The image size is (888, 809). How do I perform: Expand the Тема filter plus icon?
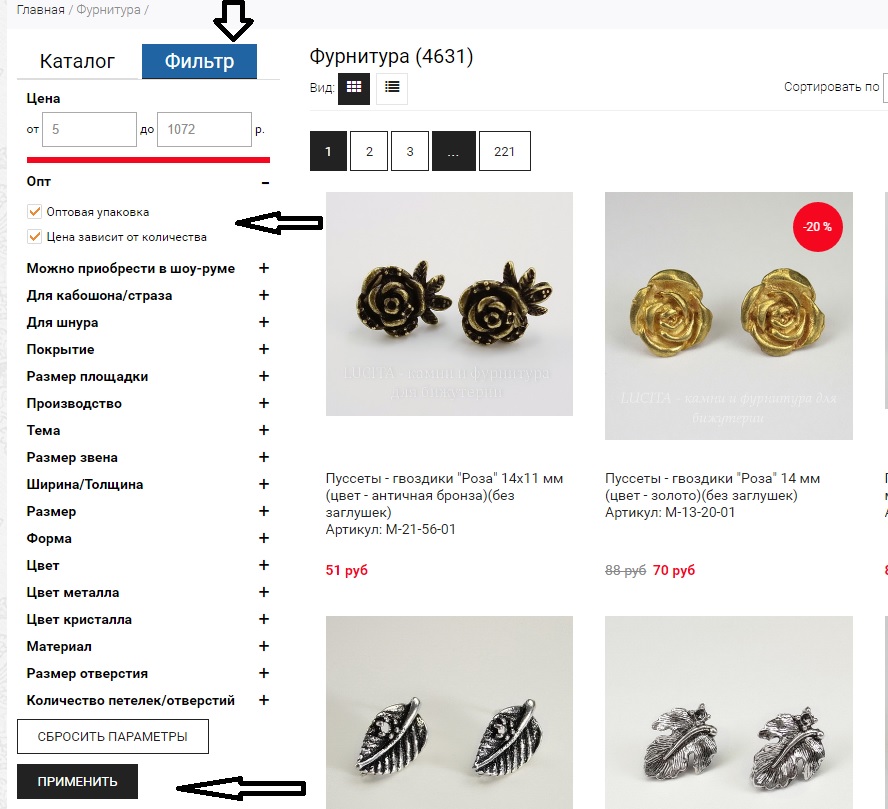[x=264, y=430]
